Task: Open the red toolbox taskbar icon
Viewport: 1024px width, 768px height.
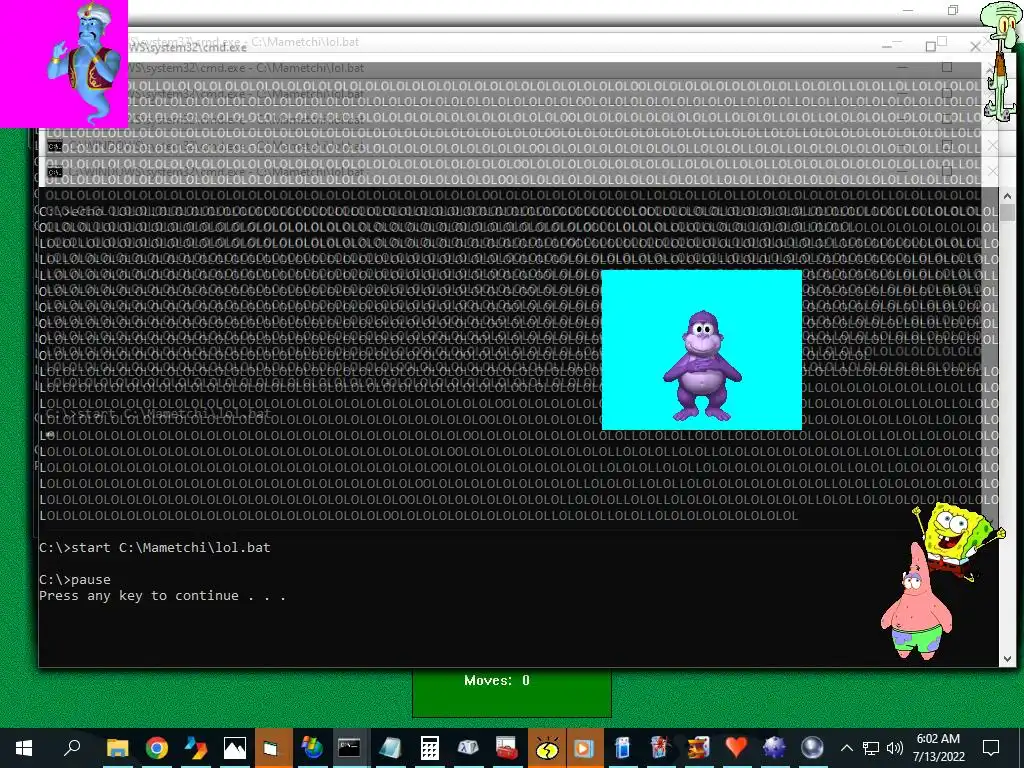Action: (507, 748)
